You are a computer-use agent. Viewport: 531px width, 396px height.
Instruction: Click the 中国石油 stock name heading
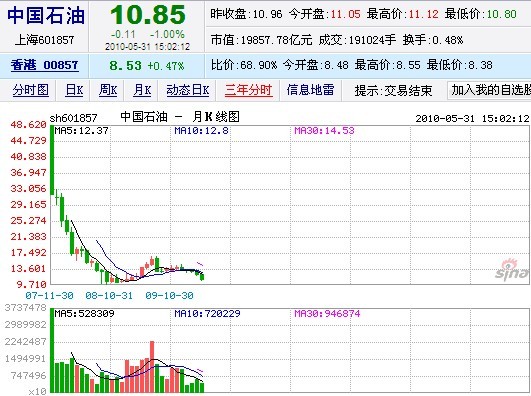(46, 16)
